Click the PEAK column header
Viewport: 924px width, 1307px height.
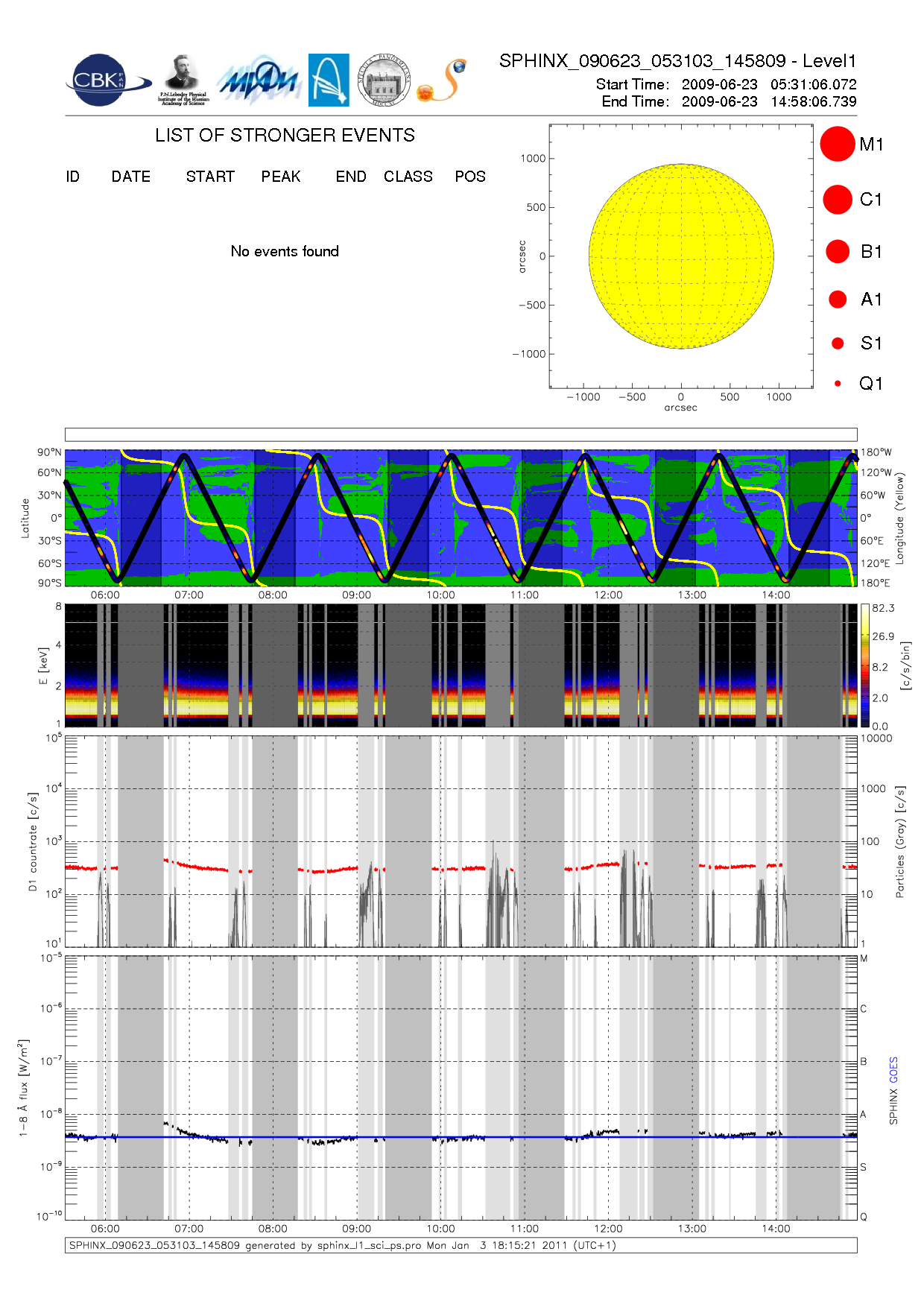281,177
